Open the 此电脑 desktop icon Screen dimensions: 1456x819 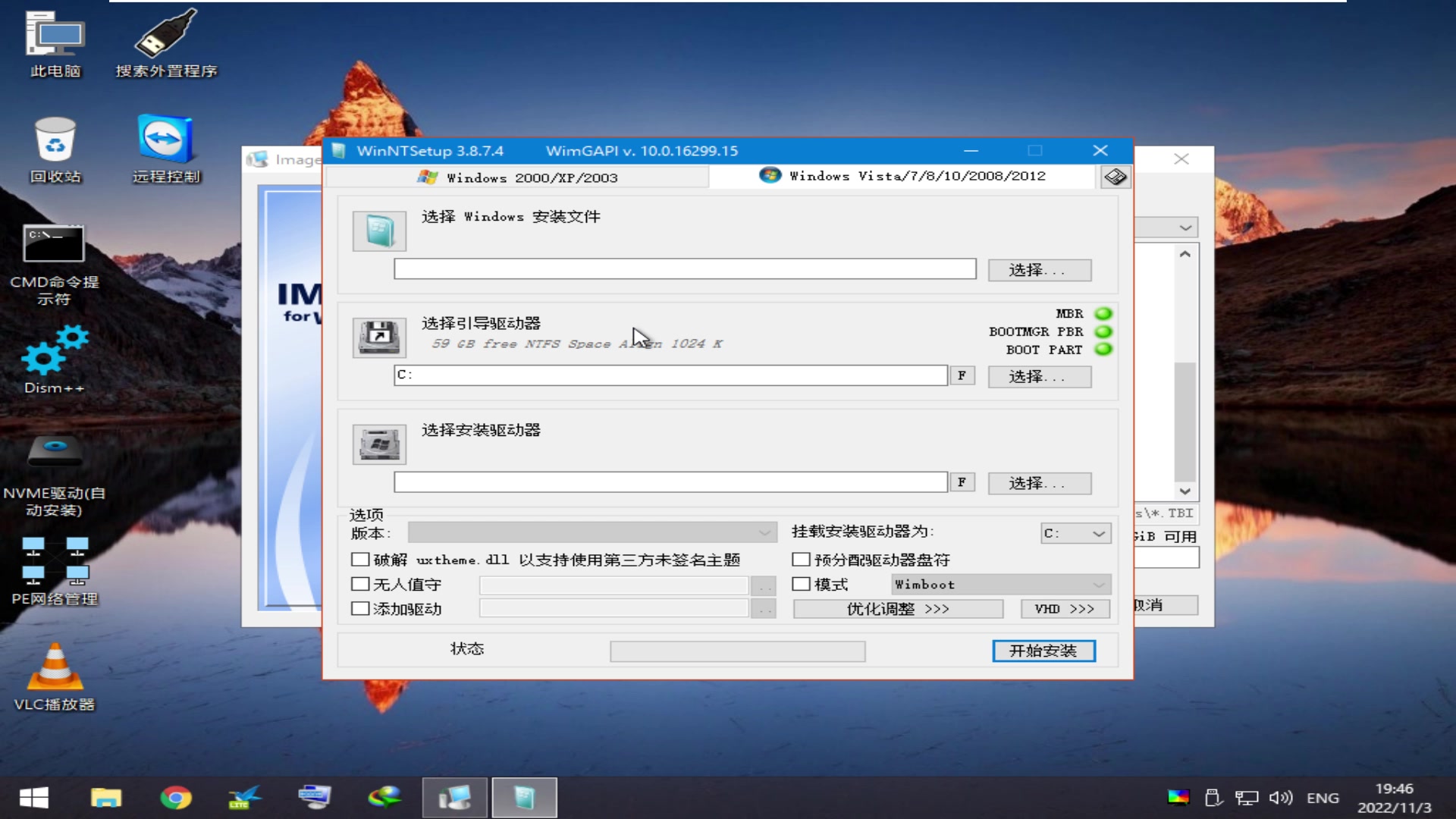point(55,44)
